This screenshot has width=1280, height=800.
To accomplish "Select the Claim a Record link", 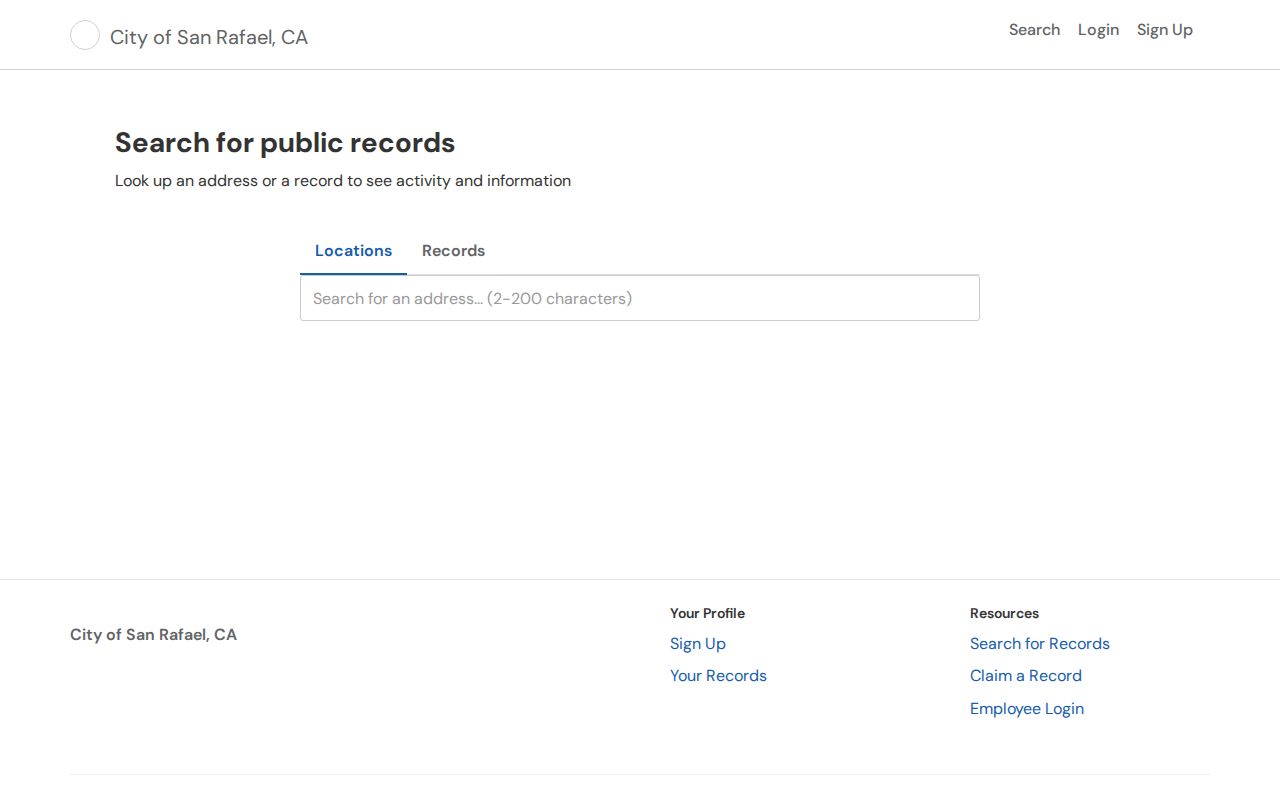I will pyautogui.click(x=1026, y=676).
